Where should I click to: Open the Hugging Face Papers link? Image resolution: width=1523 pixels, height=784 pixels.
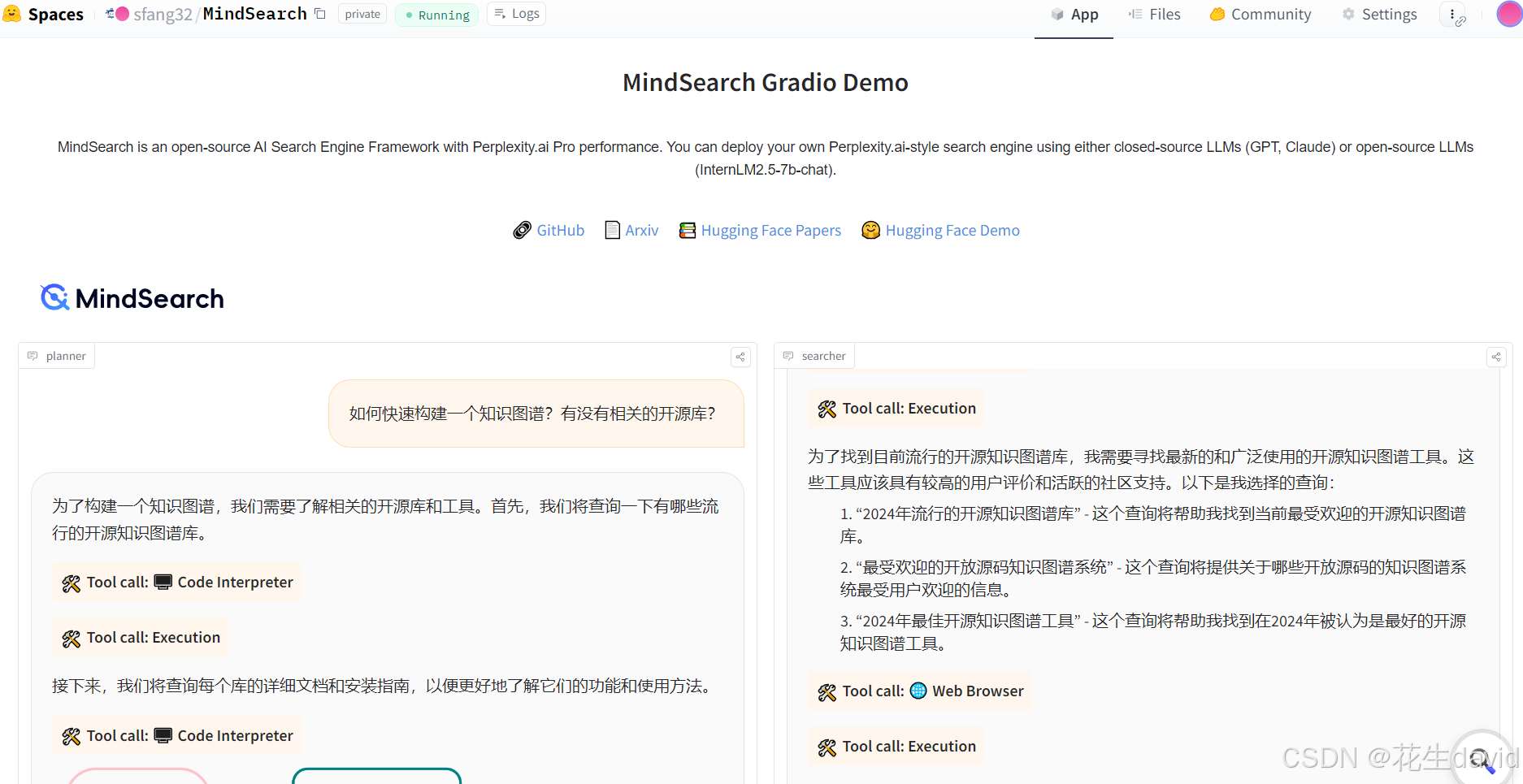(770, 231)
